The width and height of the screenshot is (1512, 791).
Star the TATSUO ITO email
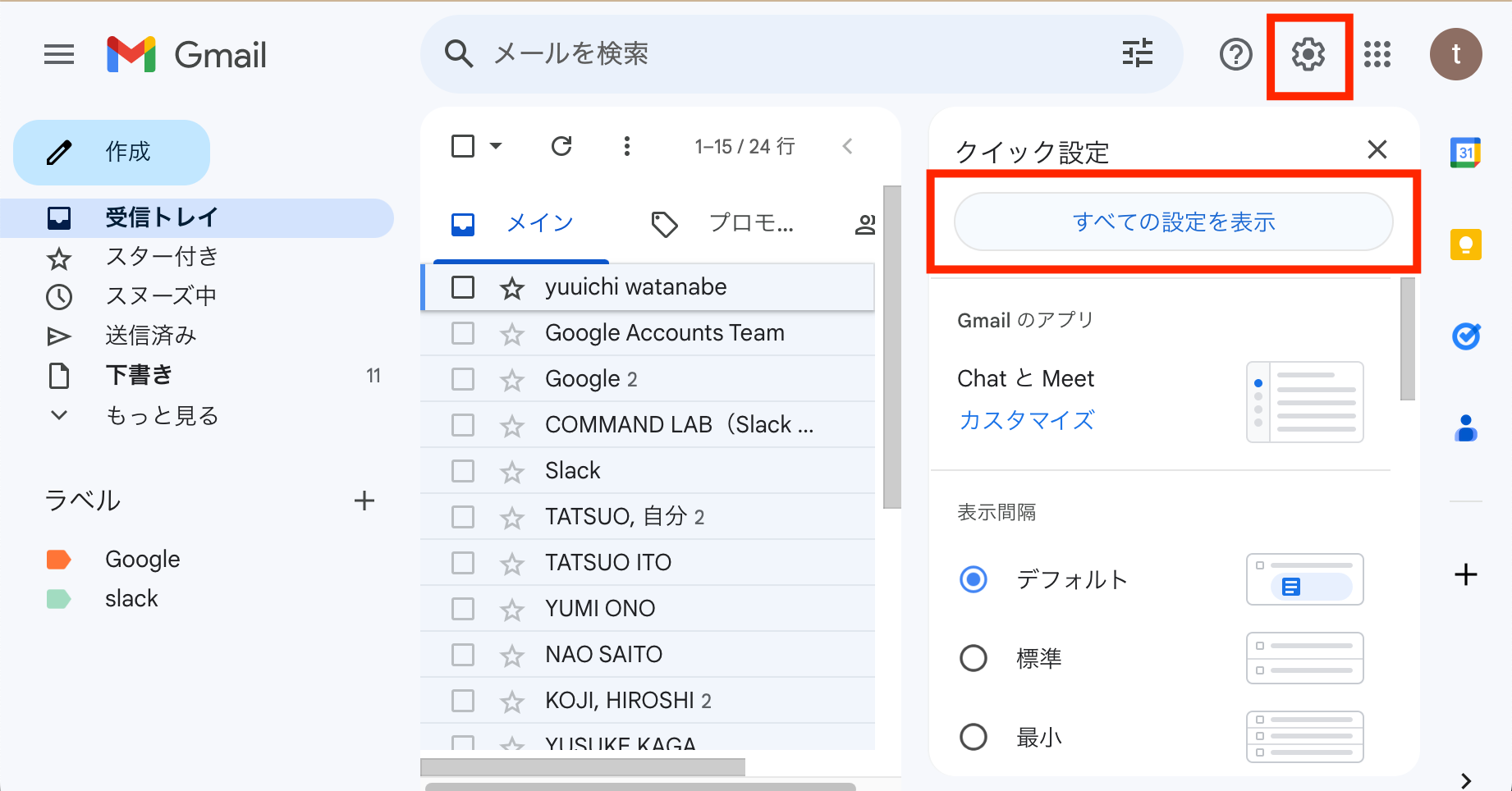(512, 564)
